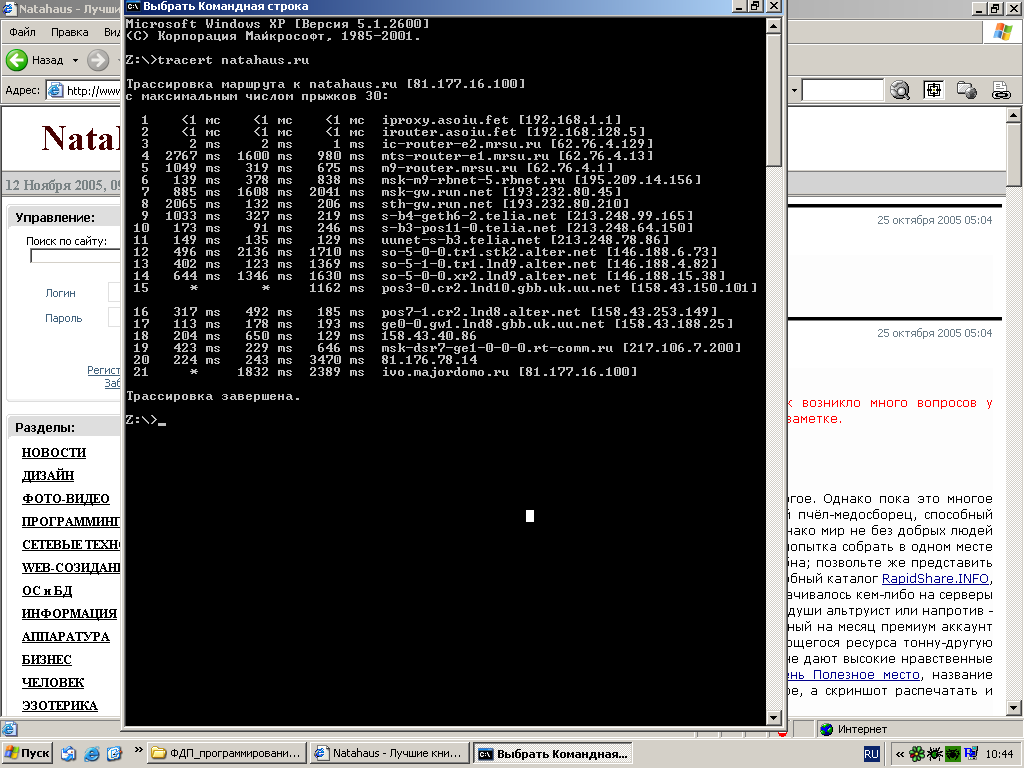Click the Windows flag logo in browser
The height and width of the screenshot is (768, 1024).
tap(1003, 32)
